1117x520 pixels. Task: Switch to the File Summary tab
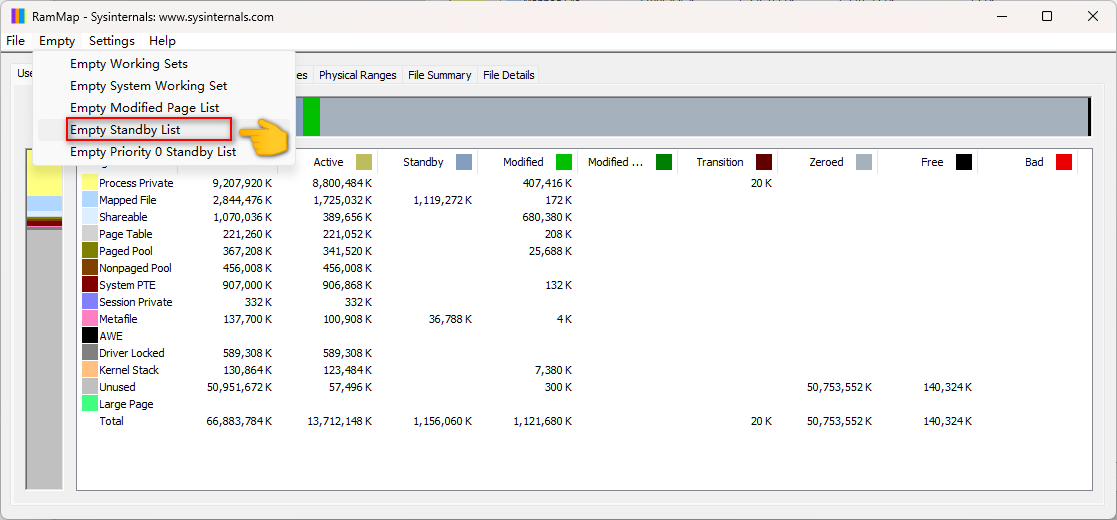[x=440, y=75]
